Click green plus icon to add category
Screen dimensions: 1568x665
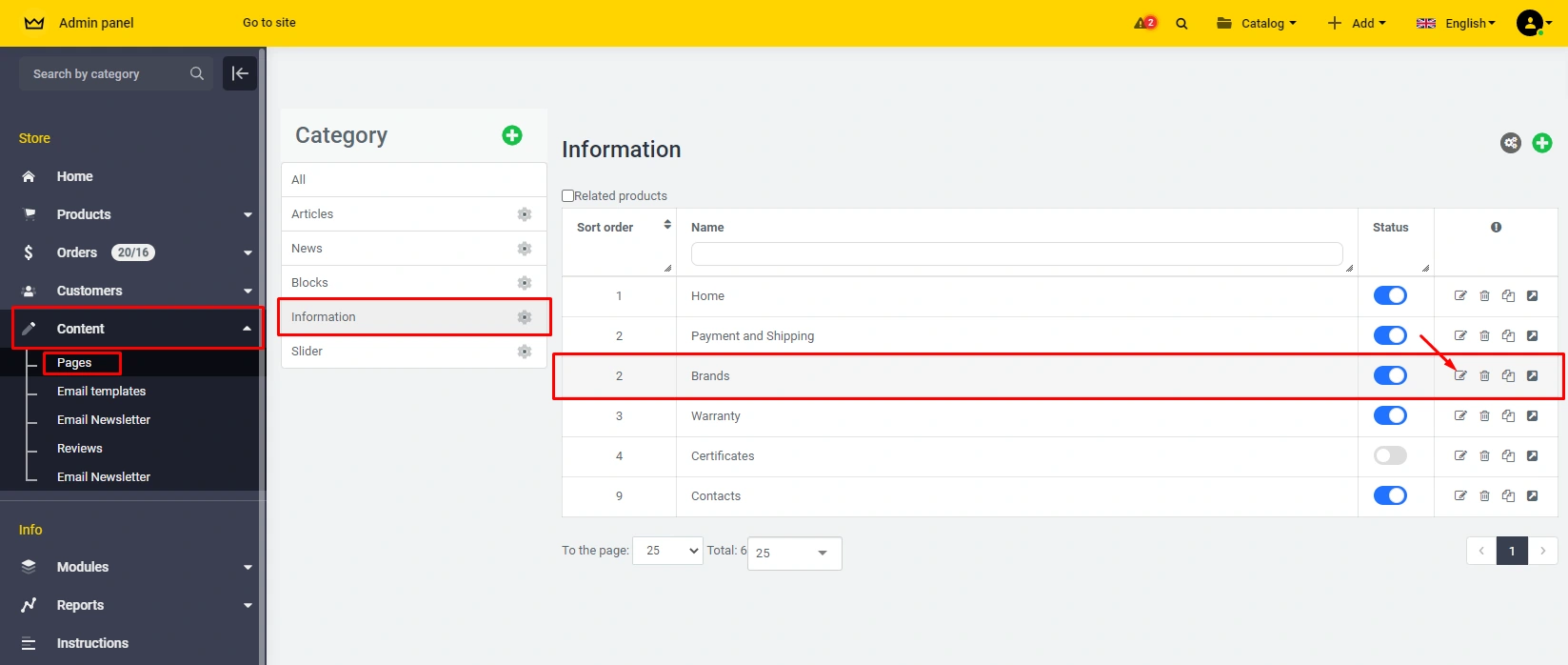coord(512,135)
